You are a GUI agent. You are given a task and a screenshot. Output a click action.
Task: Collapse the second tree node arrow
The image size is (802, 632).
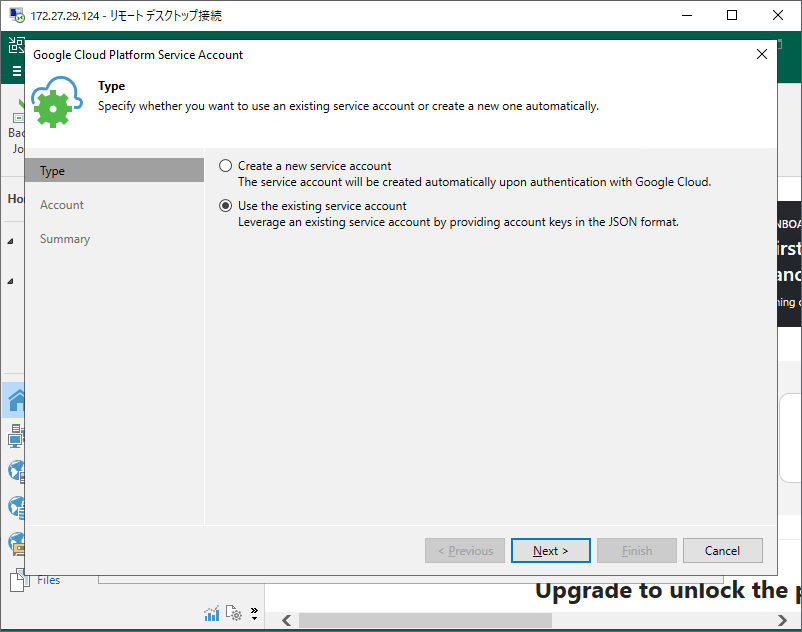[10, 281]
